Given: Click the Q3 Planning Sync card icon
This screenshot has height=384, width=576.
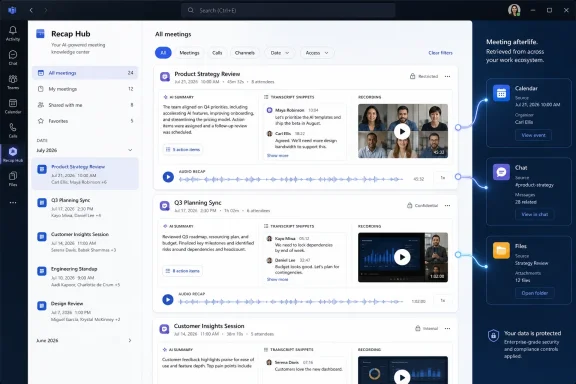Looking at the screenshot, I should 165,206.
